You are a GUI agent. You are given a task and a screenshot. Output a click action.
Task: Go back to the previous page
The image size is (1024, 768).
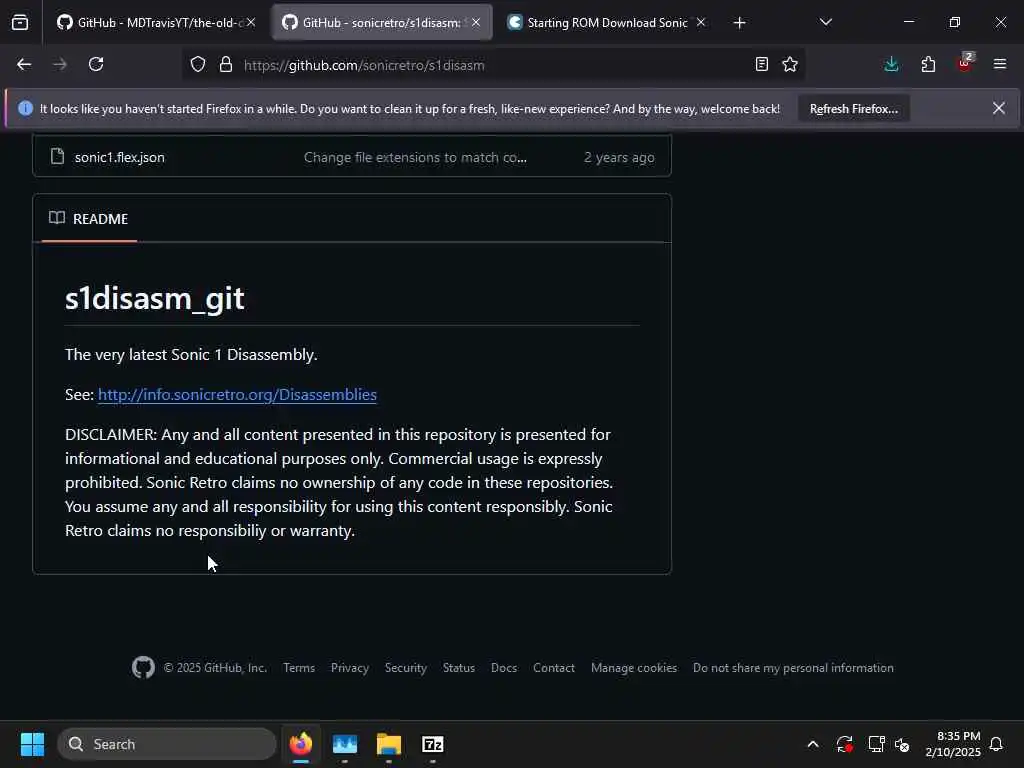pyautogui.click(x=24, y=65)
